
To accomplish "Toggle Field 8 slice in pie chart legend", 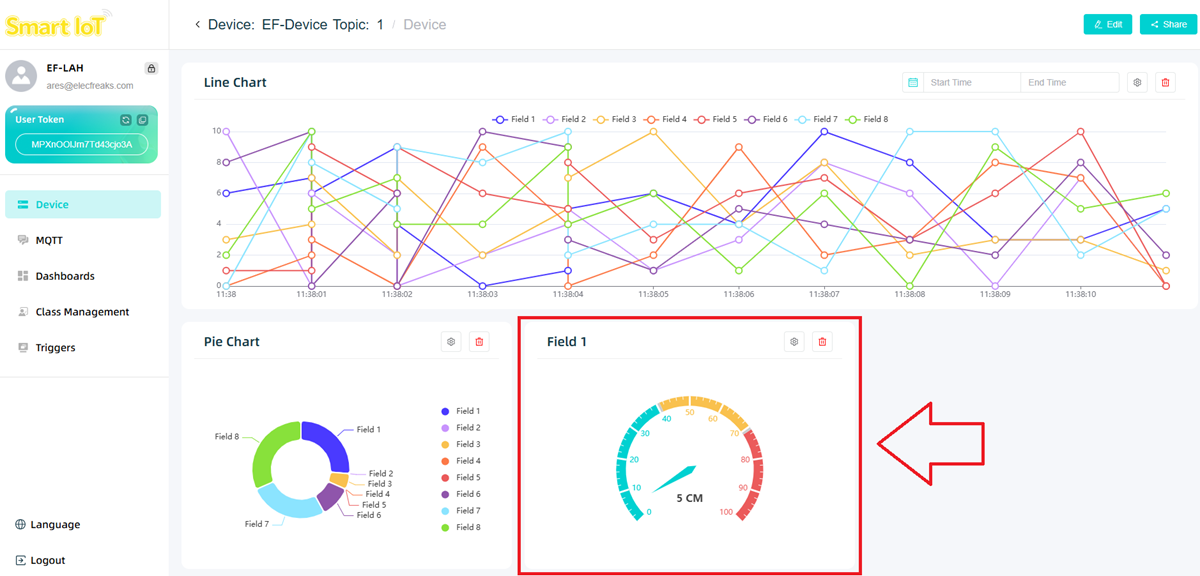I will pyautogui.click(x=460, y=527).
